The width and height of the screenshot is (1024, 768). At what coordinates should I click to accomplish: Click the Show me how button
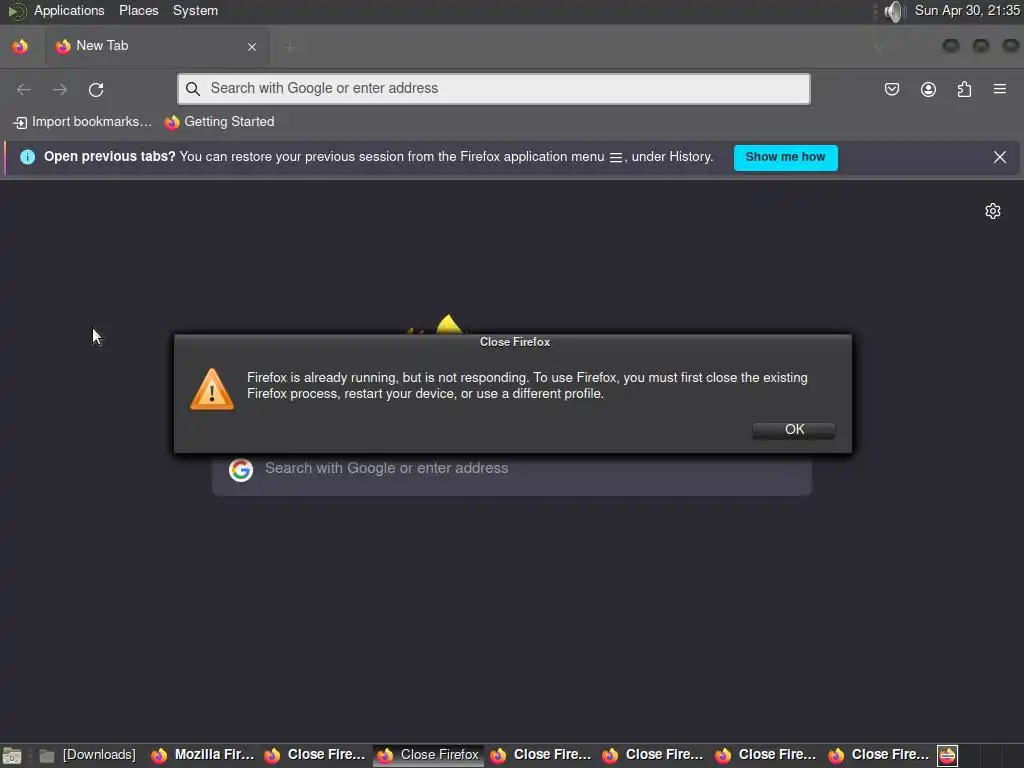coord(785,157)
